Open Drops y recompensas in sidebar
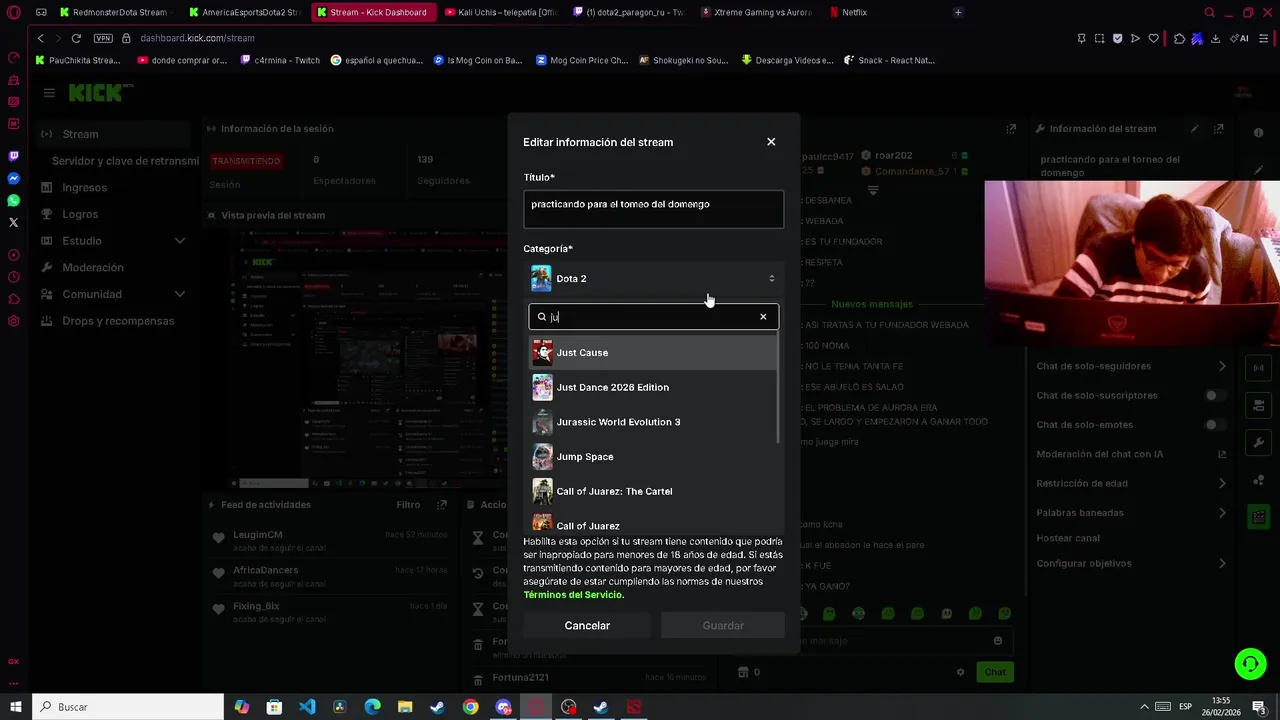1280x720 pixels. tap(118, 321)
